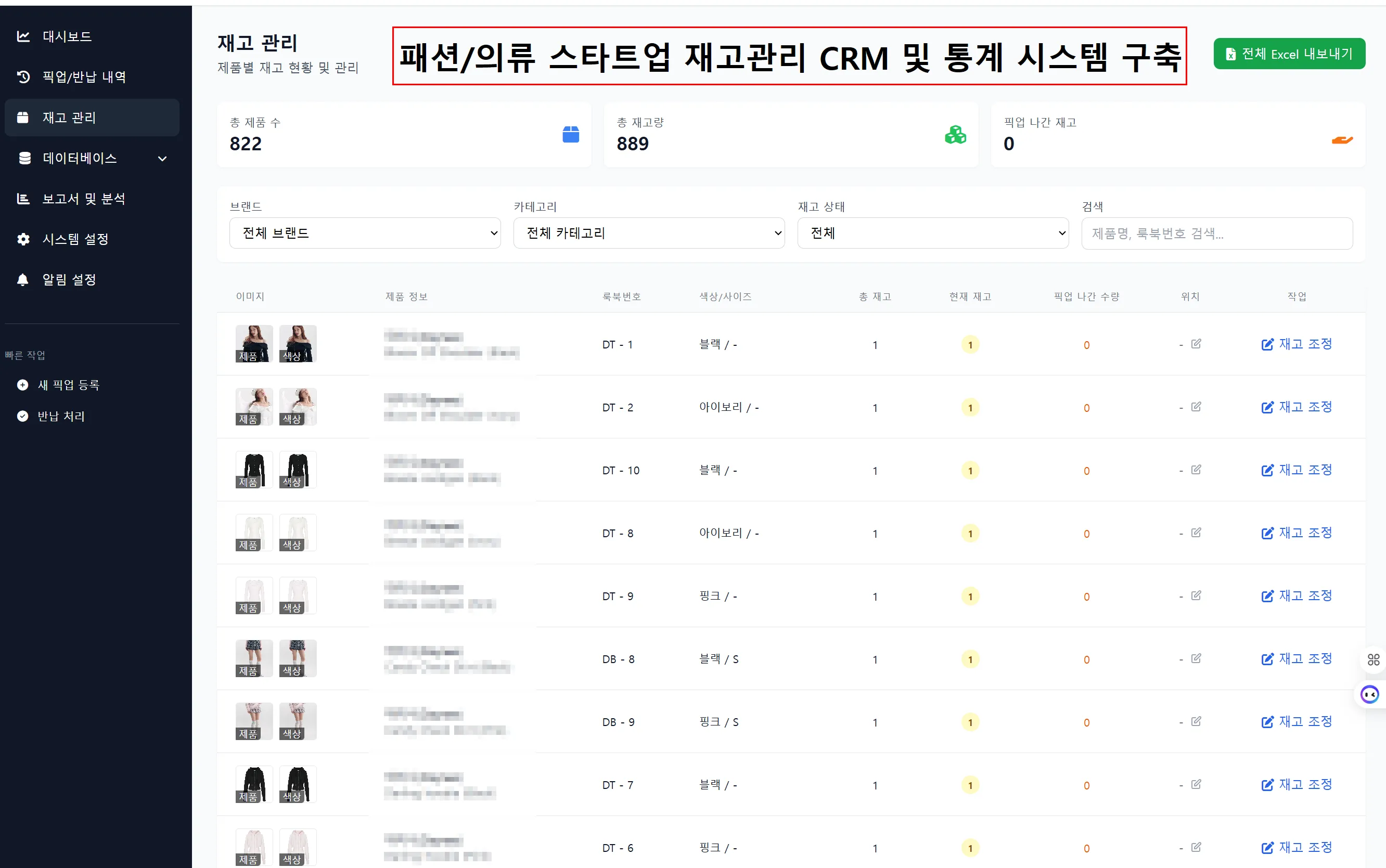Image resolution: width=1386 pixels, height=868 pixels.
Task: Open 제품 thumbnail of DT - 1
Action: click(254, 344)
